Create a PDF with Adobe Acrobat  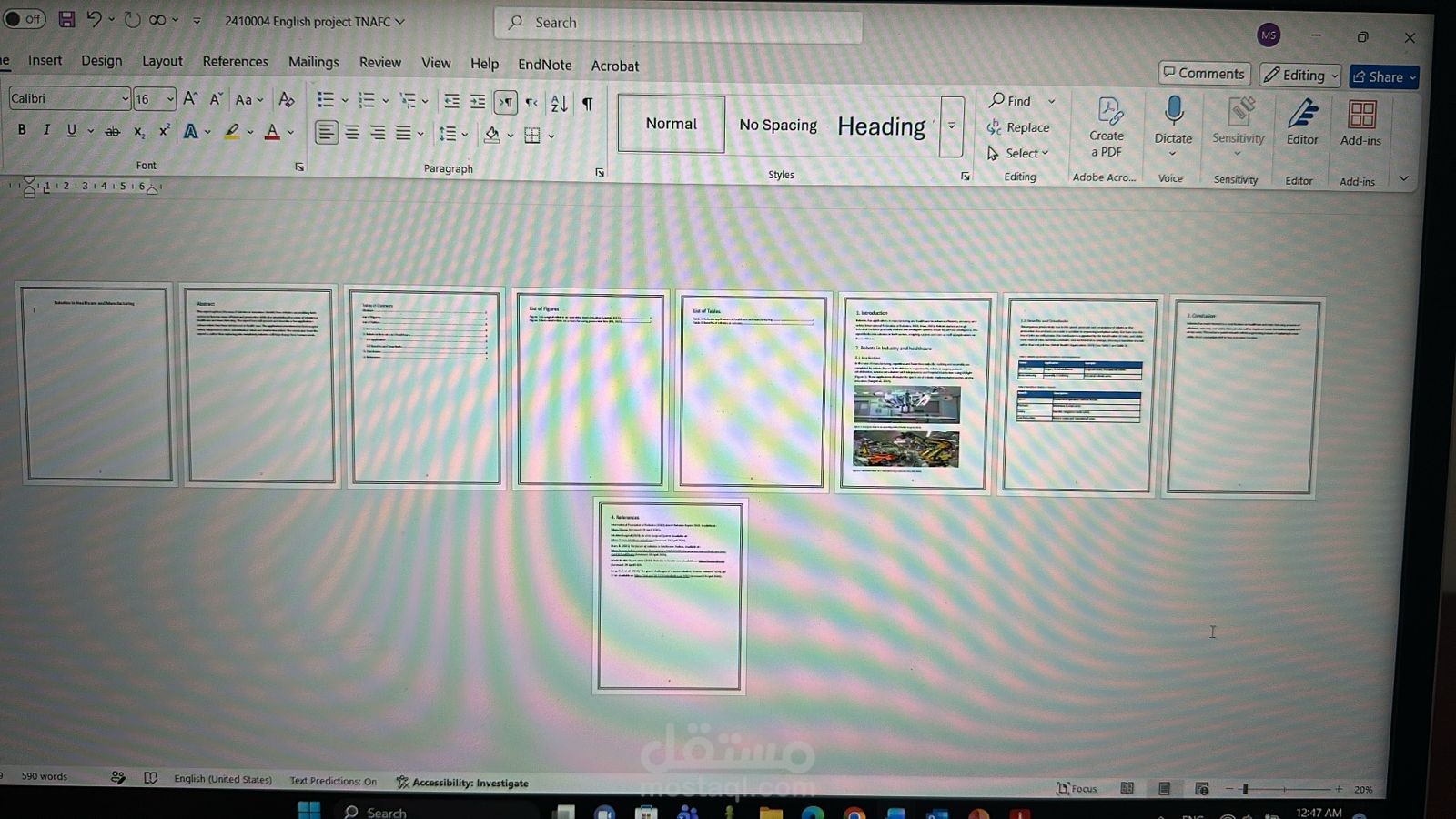pyautogui.click(x=1107, y=127)
